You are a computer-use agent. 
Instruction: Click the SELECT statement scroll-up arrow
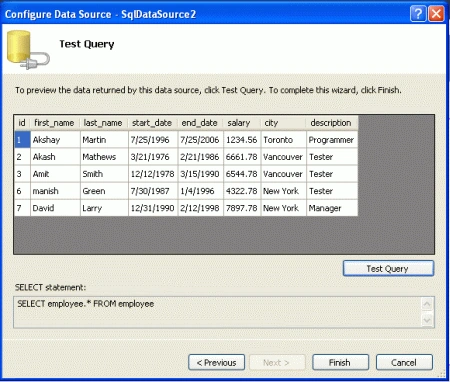coord(427,304)
